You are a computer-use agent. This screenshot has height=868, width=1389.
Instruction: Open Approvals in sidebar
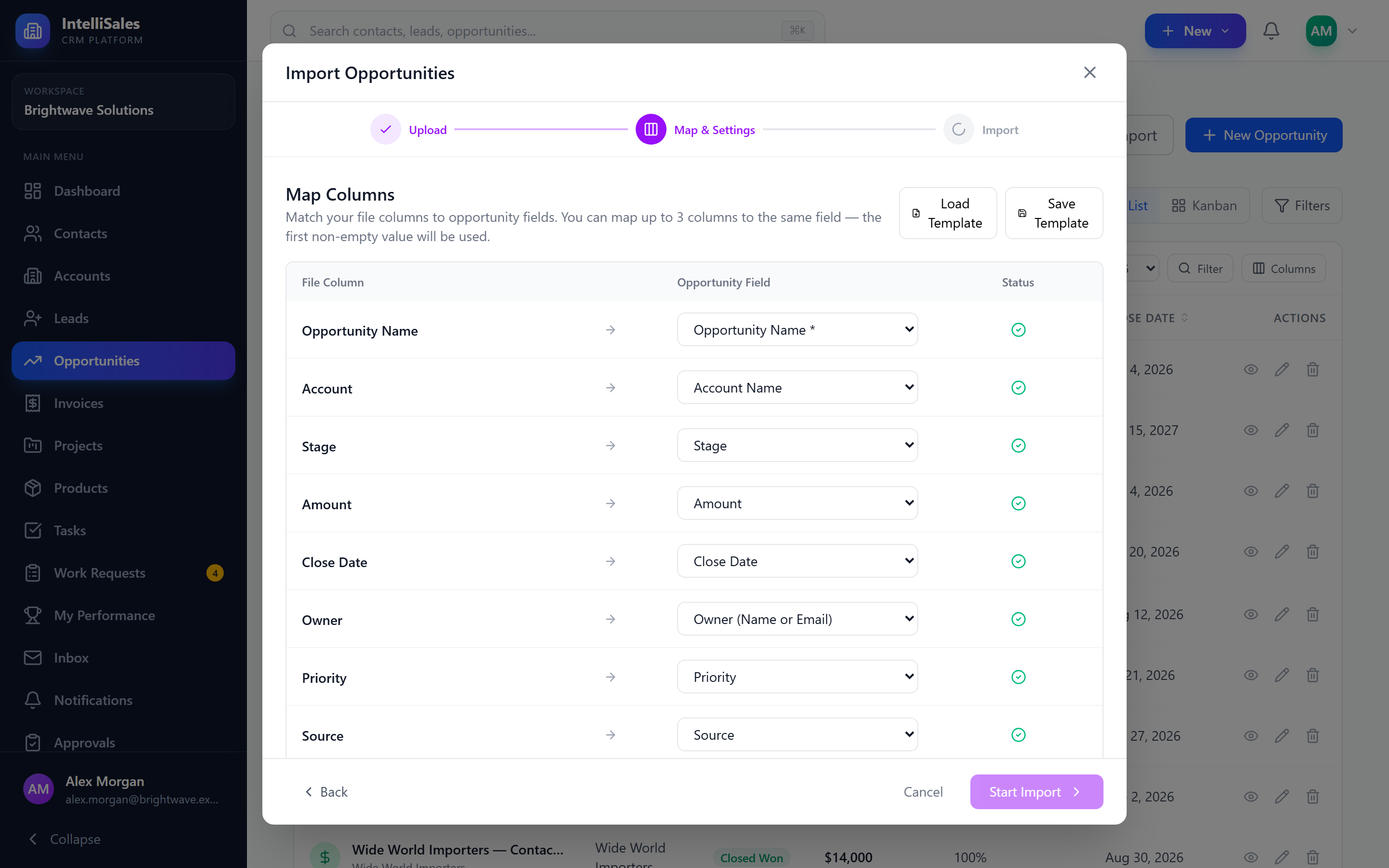coord(123,742)
